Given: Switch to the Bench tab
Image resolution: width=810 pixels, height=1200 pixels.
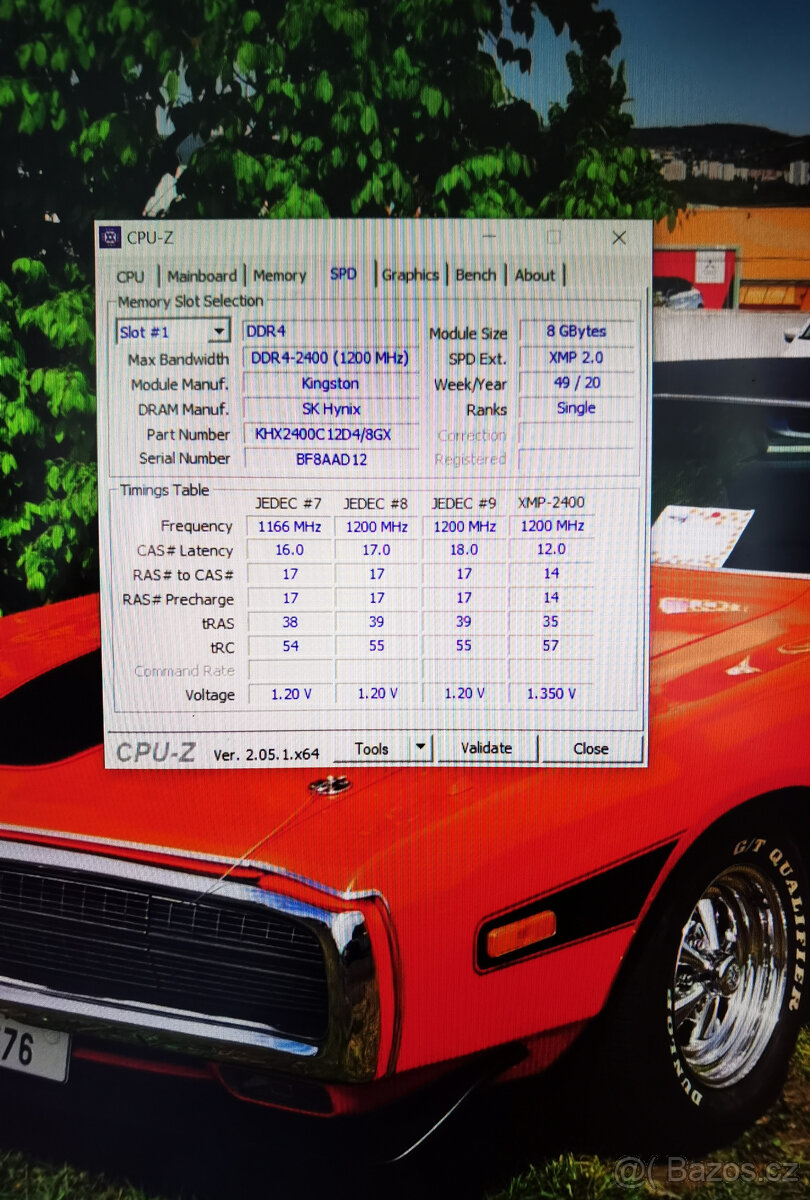Looking at the screenshot, I should (x=476, y=275).
